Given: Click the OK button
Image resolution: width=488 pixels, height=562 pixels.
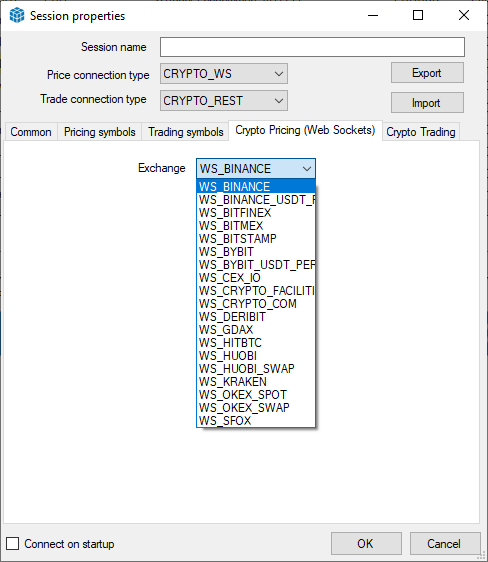Looking at the screenshot, I should (366, 543).
